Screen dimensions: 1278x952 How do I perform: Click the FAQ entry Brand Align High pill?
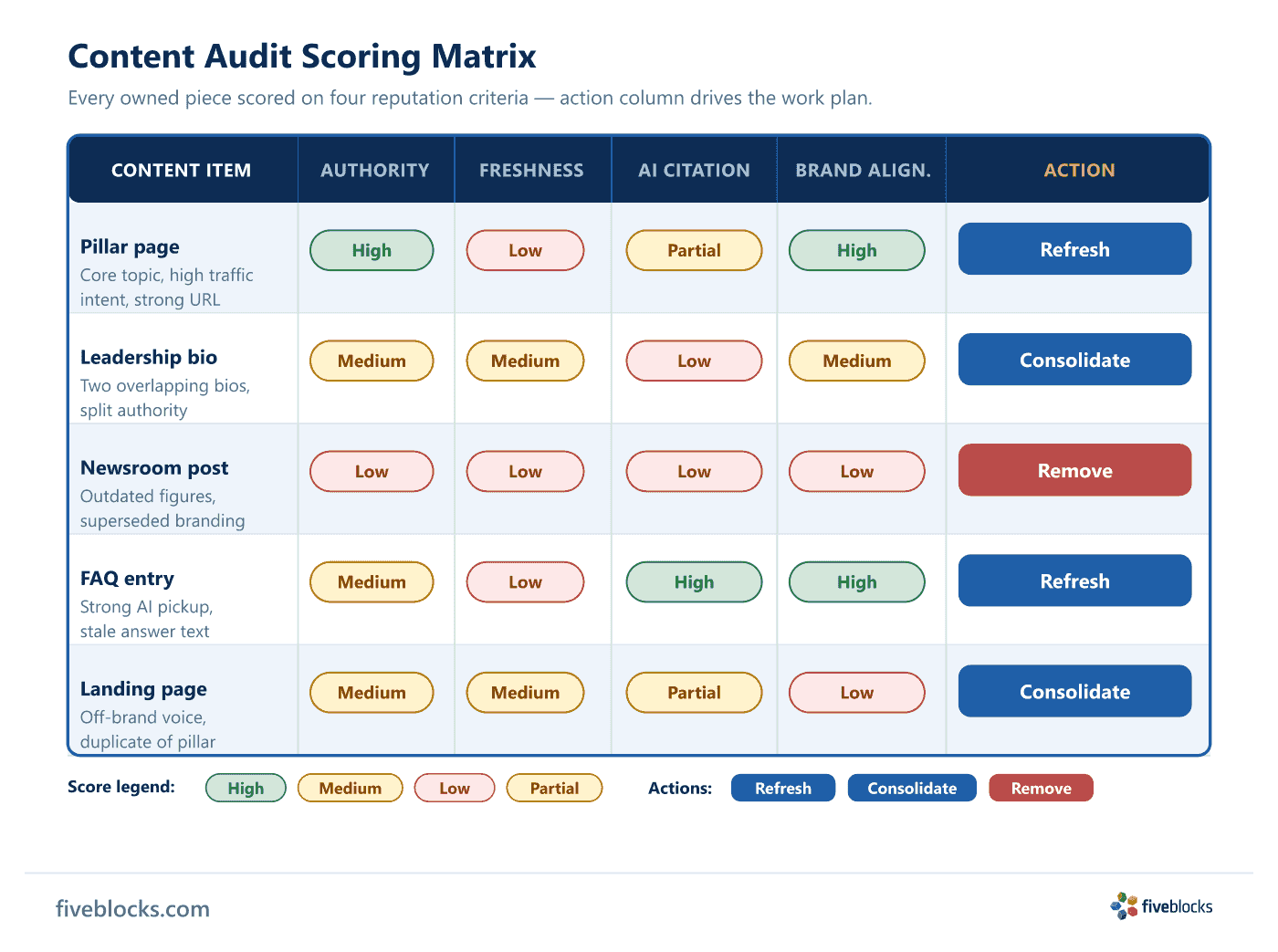pos(857,581)
